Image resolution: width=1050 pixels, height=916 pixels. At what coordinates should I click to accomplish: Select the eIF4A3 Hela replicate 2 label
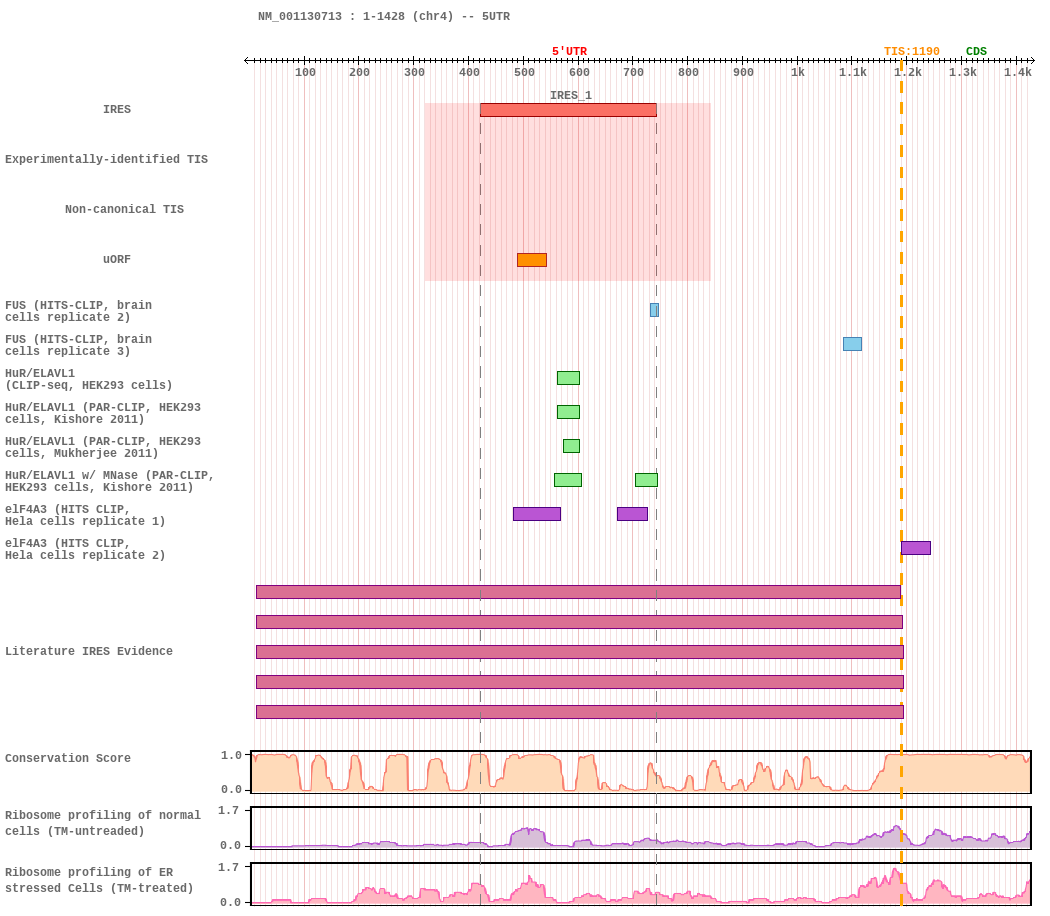click(x=85, y=550)
